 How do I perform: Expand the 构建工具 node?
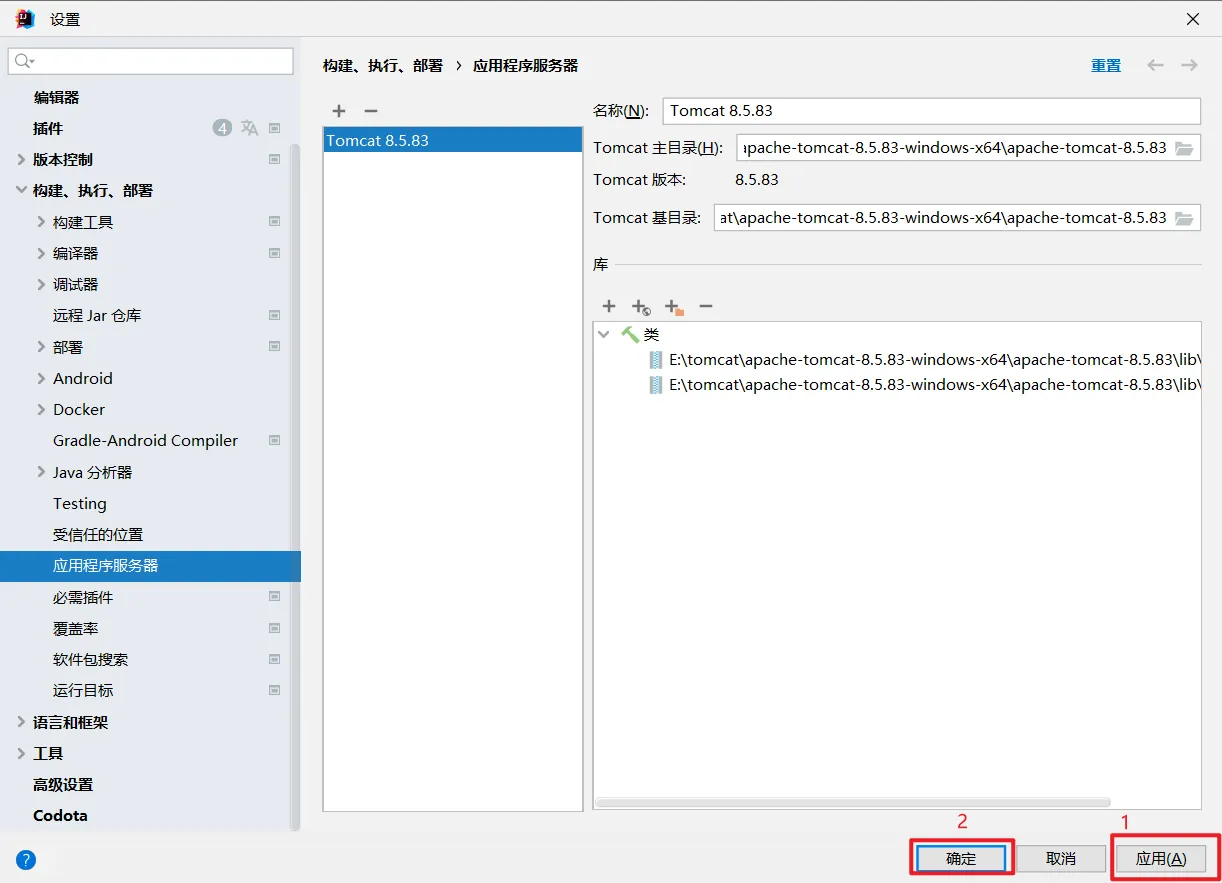point(41,222)
